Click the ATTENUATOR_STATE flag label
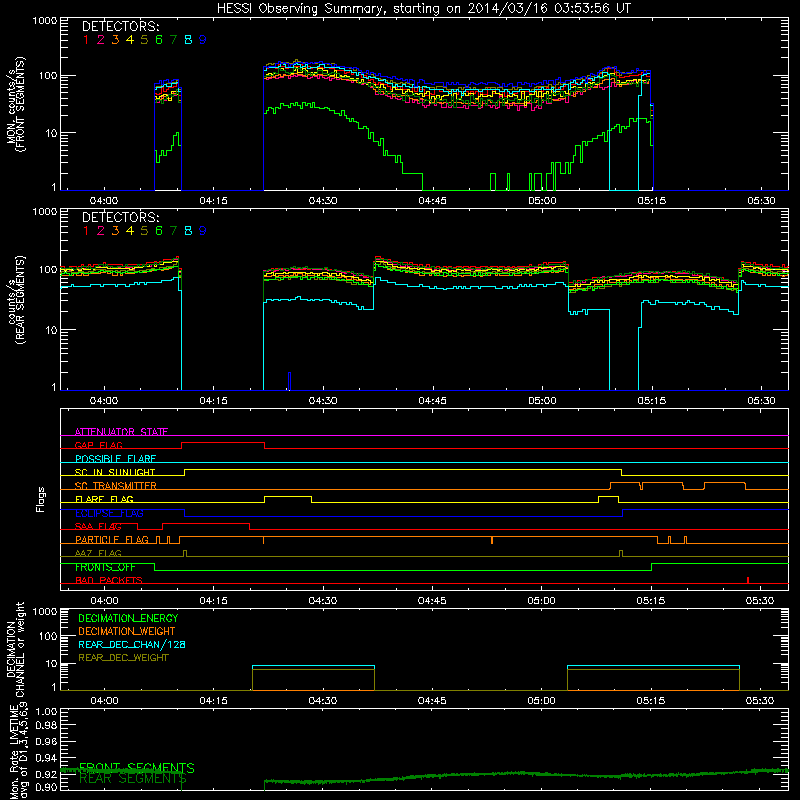The height and width of the screenshot is (800, 800). pos(121,432)
